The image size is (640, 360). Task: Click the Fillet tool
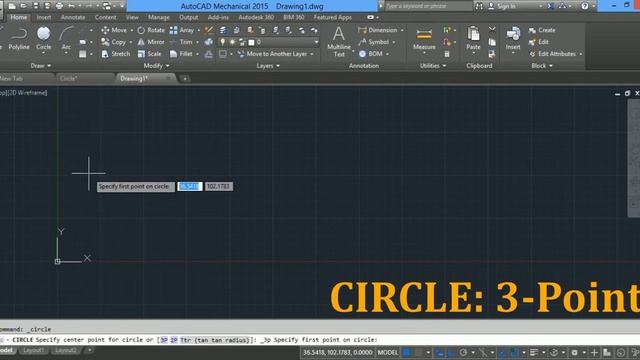coord(181,54)
